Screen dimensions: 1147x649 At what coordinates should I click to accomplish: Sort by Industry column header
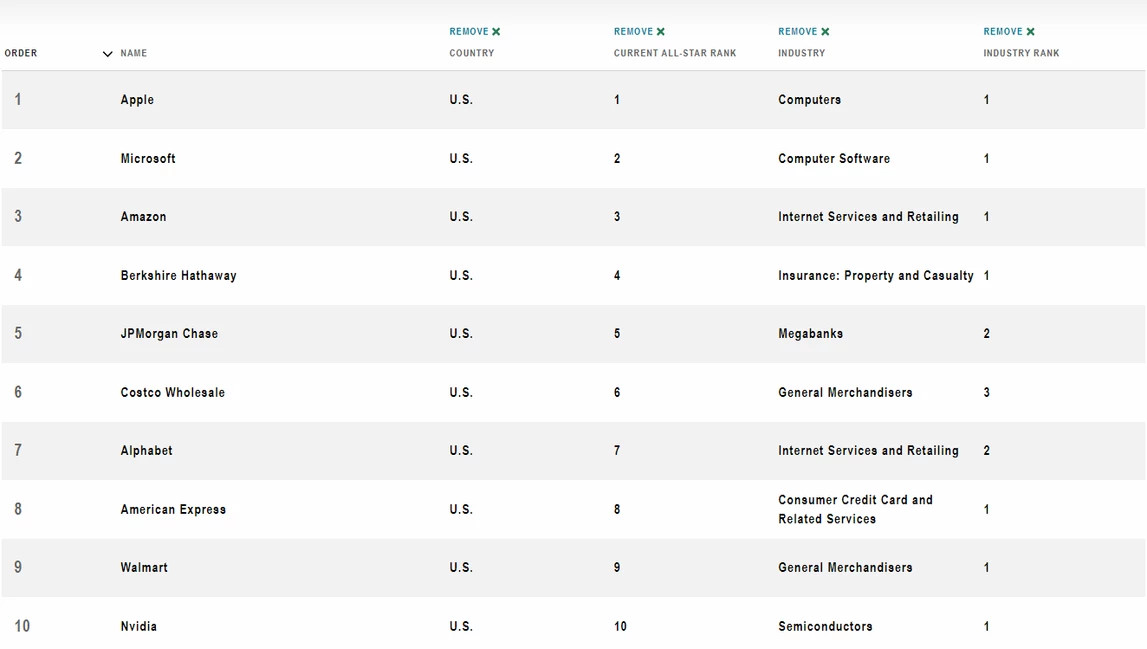pos(802,53)
